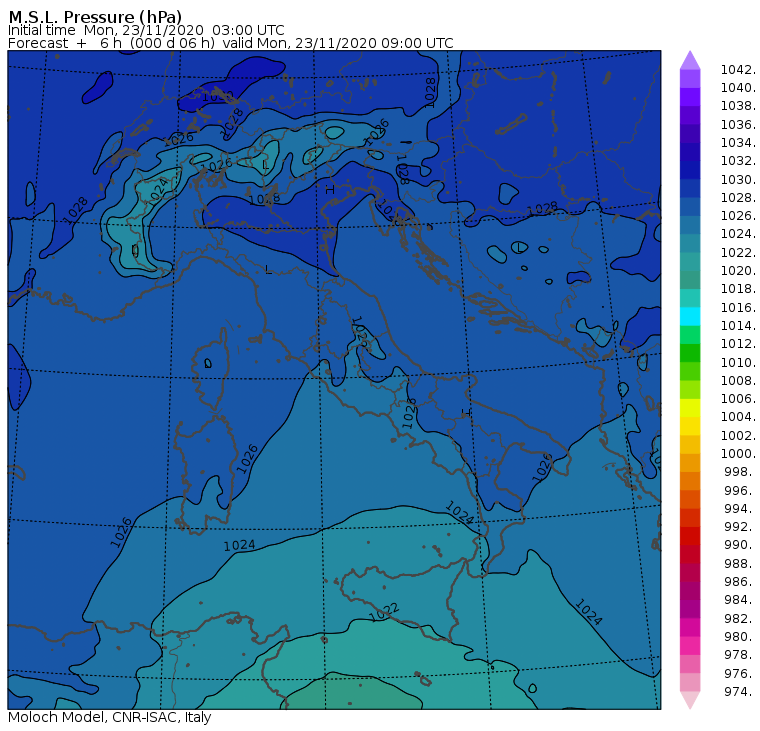Click the '1016.' colorbar label
The width and height of the screenshot is (760, 731).
[738, 307]
